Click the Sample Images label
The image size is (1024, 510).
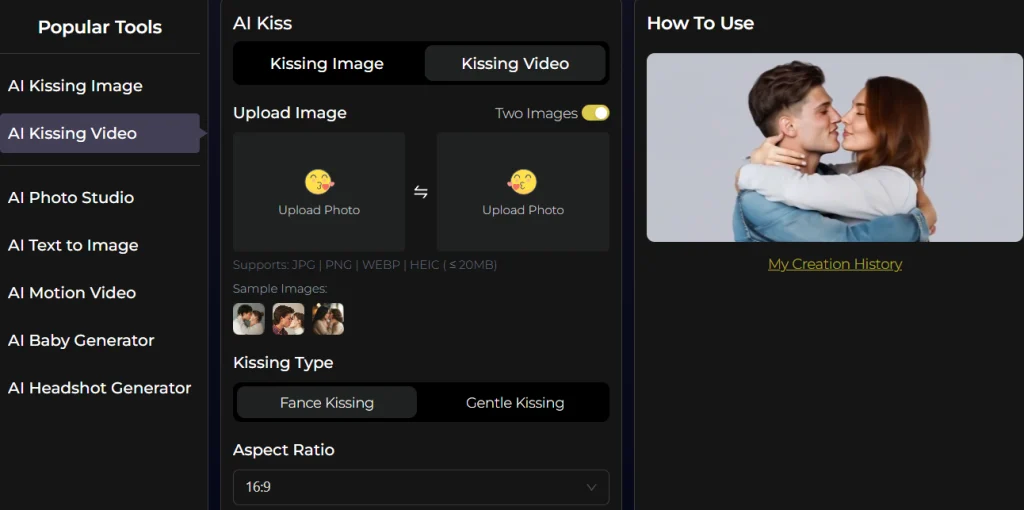coord(280,288)
